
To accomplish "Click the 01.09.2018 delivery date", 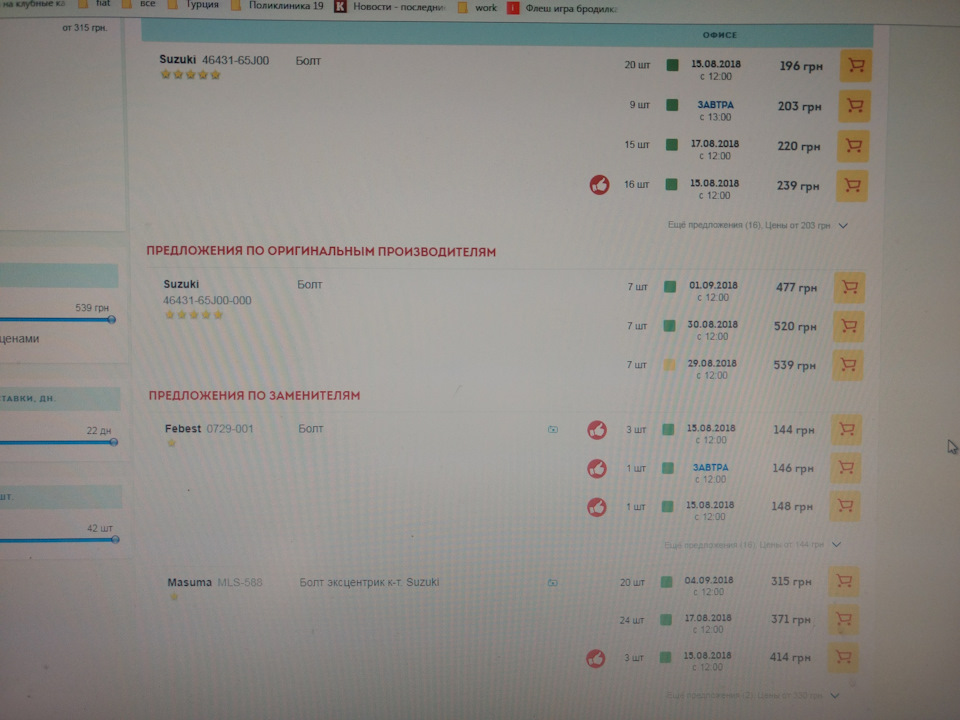I will (713, 285).
